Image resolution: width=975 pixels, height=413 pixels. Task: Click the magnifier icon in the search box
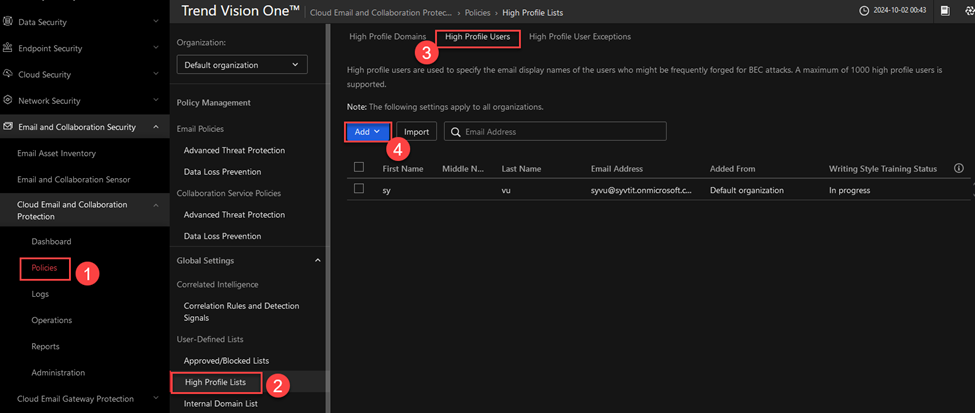[456, 131]
